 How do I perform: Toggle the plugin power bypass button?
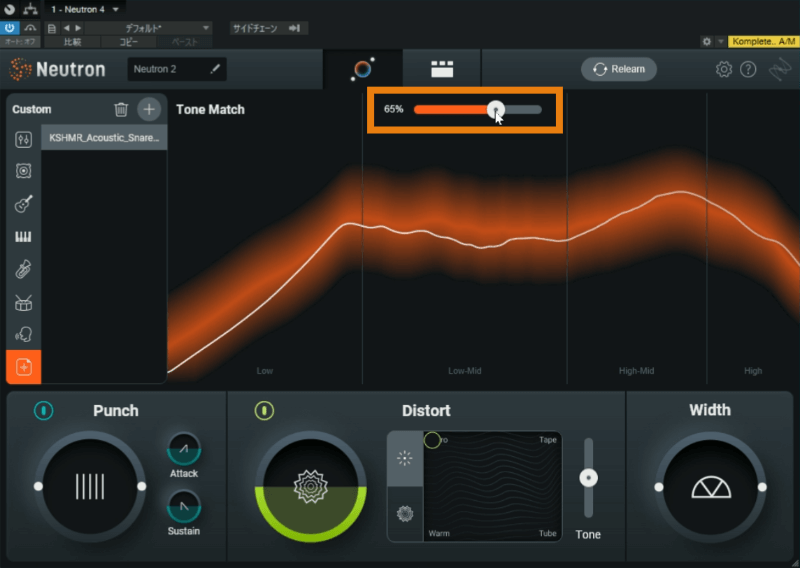pos(10,28)
